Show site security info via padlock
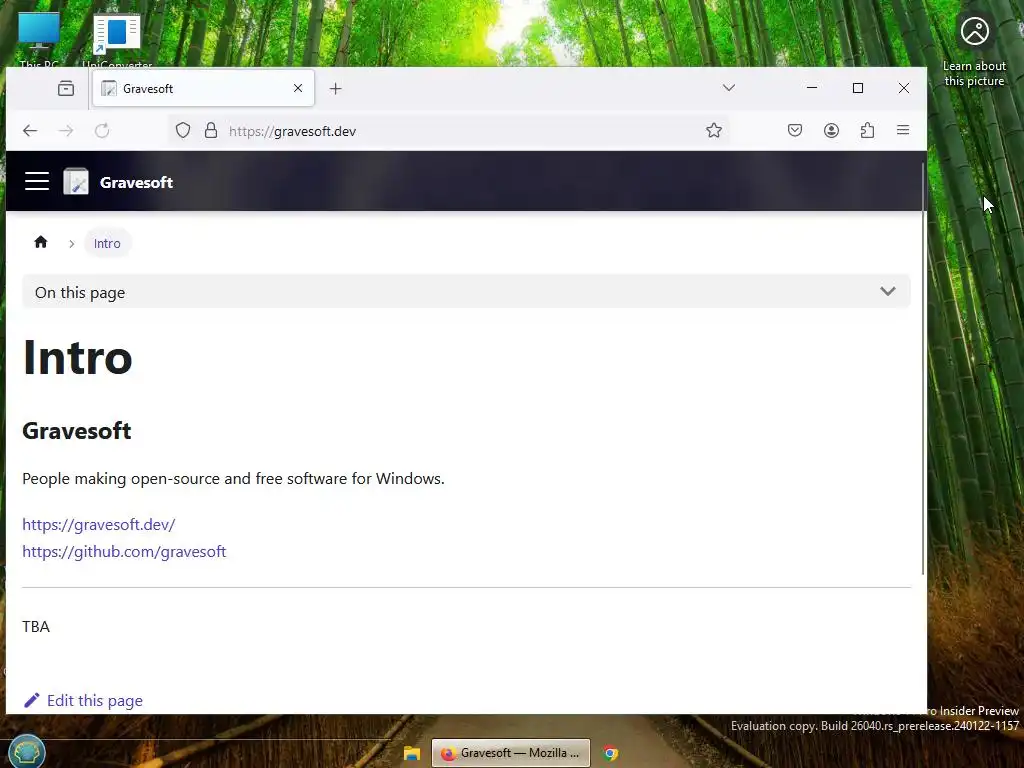Viewport: 1024px width, 768px height. [210, 131]
